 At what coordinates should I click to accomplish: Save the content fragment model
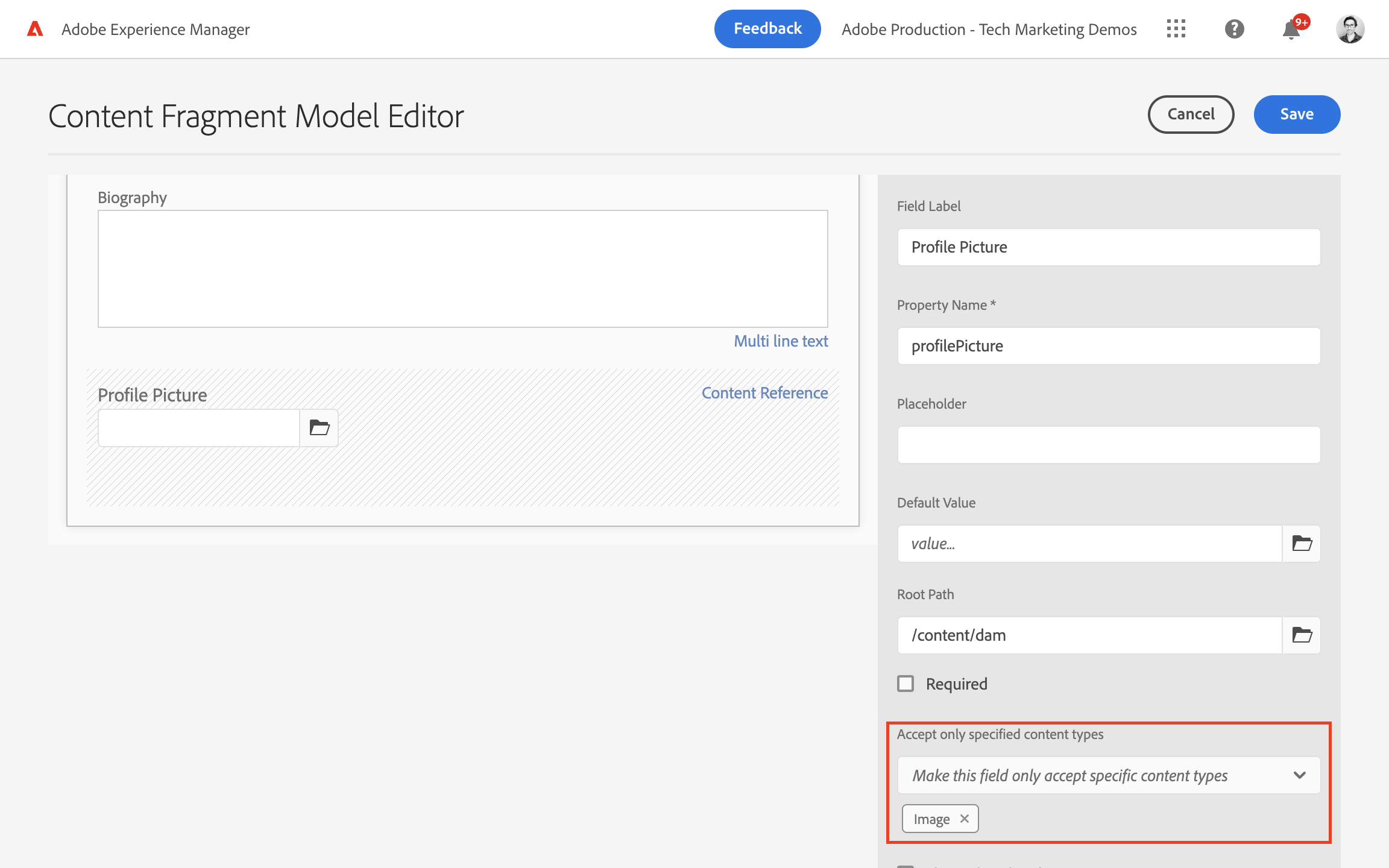(x=1296, y=115)
